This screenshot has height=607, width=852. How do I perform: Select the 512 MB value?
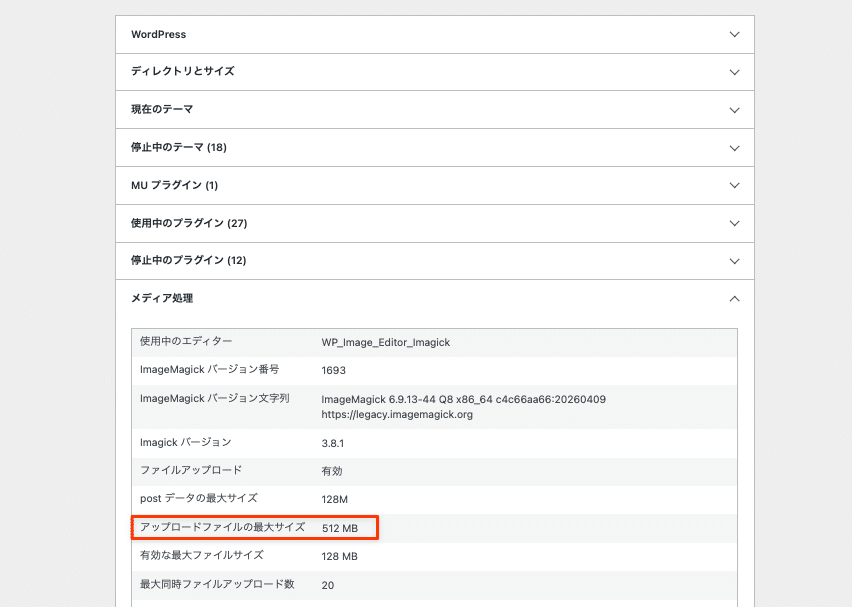coord(340,528)
